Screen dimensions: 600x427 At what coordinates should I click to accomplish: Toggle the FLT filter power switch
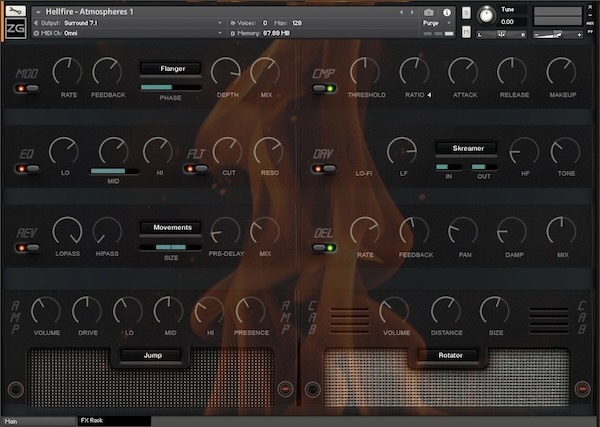(196, 168)
